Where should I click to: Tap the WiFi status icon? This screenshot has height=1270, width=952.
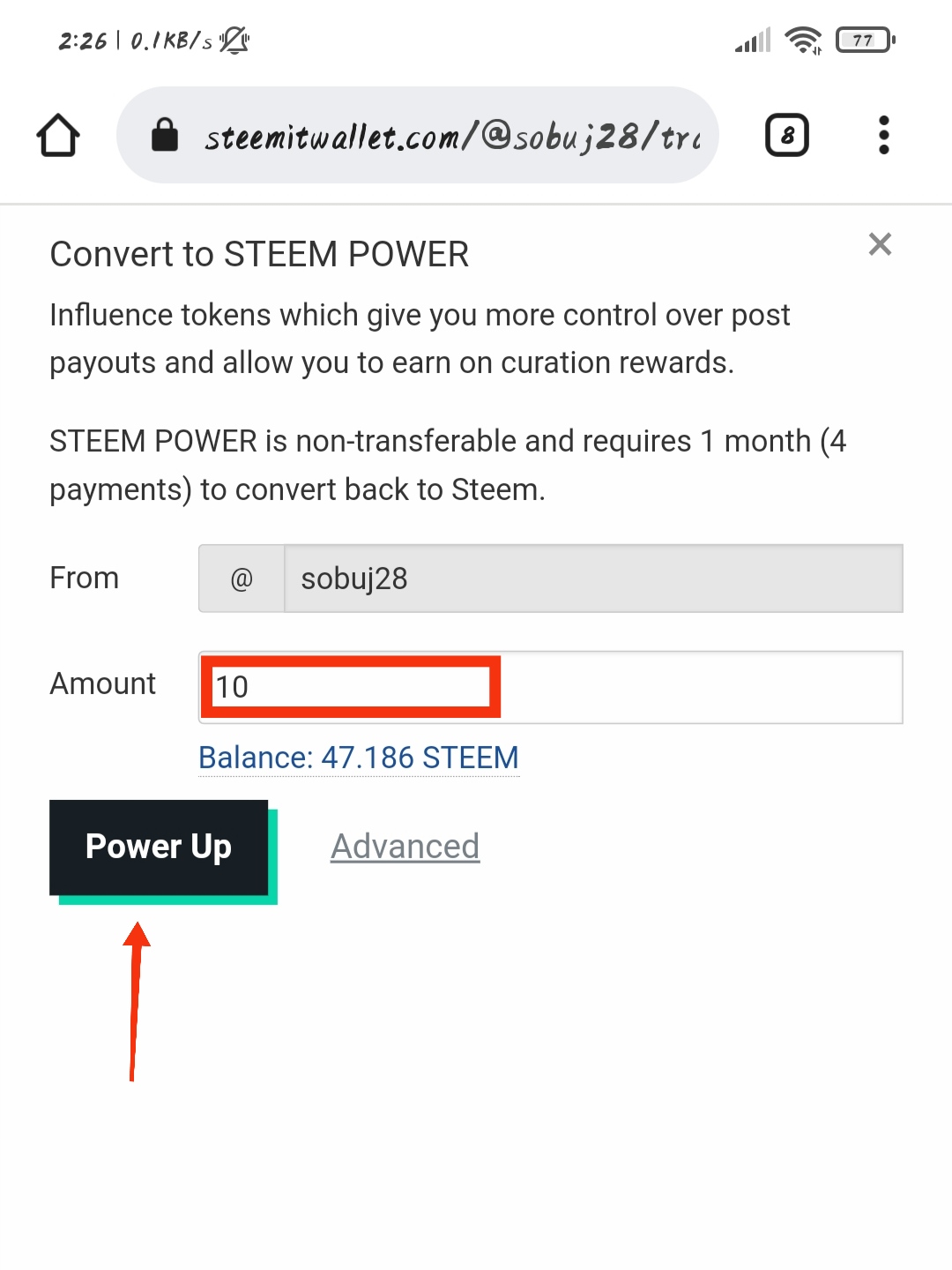(803, 40)
